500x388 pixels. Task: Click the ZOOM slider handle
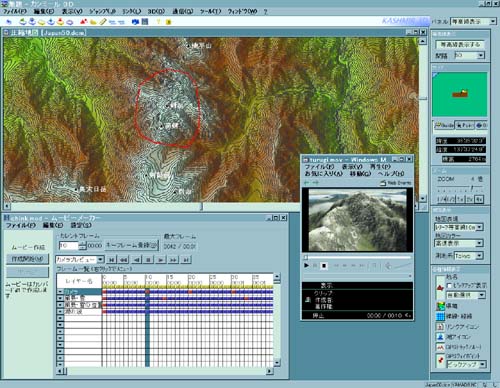coord(472,189)
